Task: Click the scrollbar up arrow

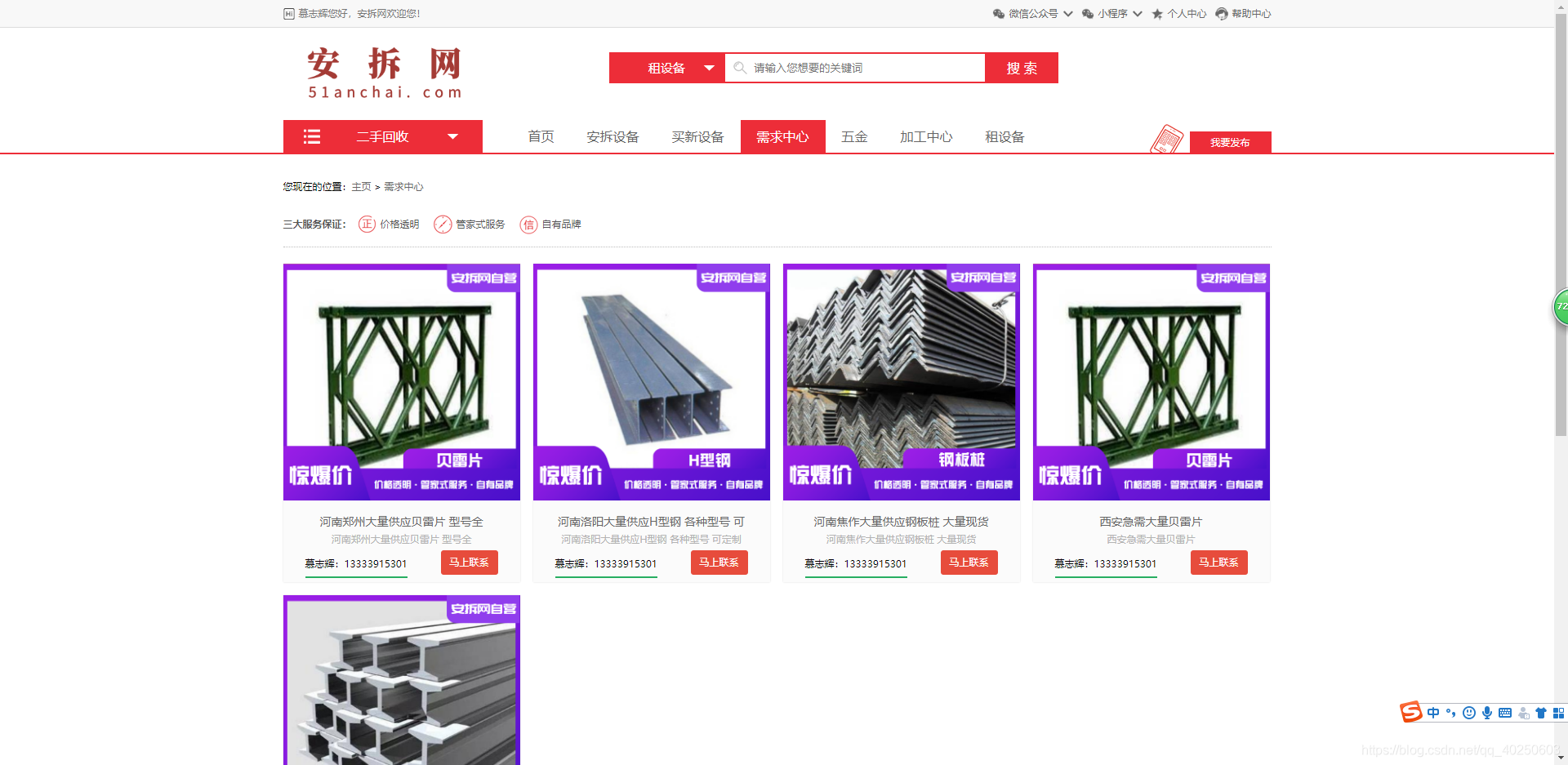Action: point(1561,7)
